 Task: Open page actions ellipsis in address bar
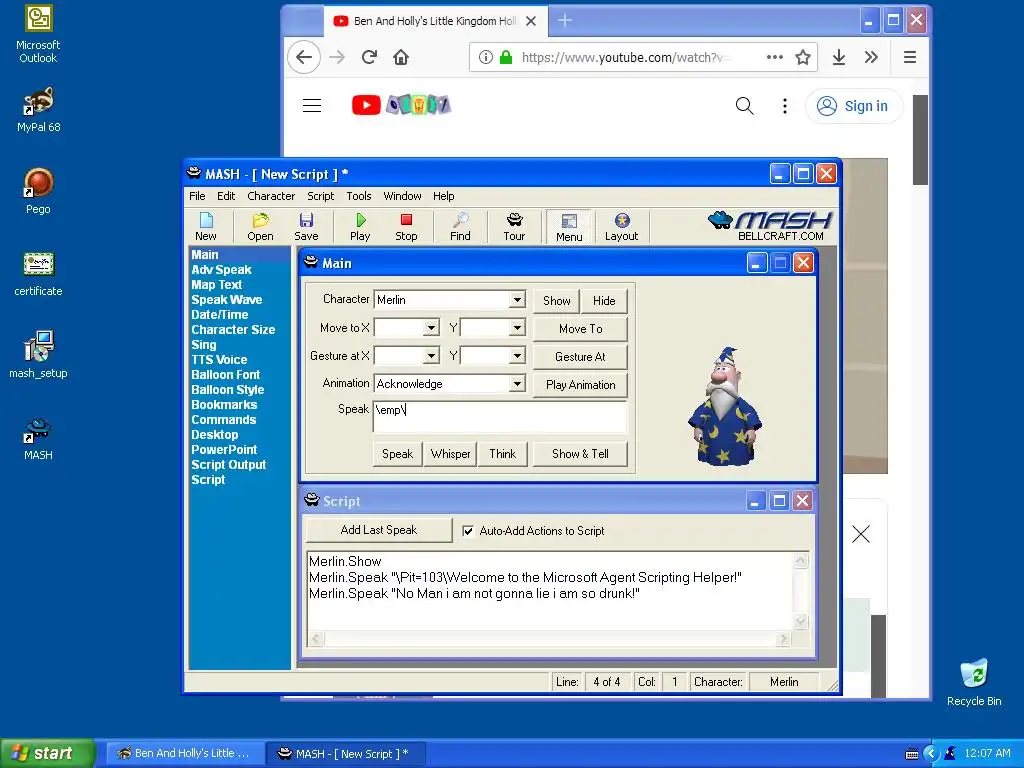775,57
